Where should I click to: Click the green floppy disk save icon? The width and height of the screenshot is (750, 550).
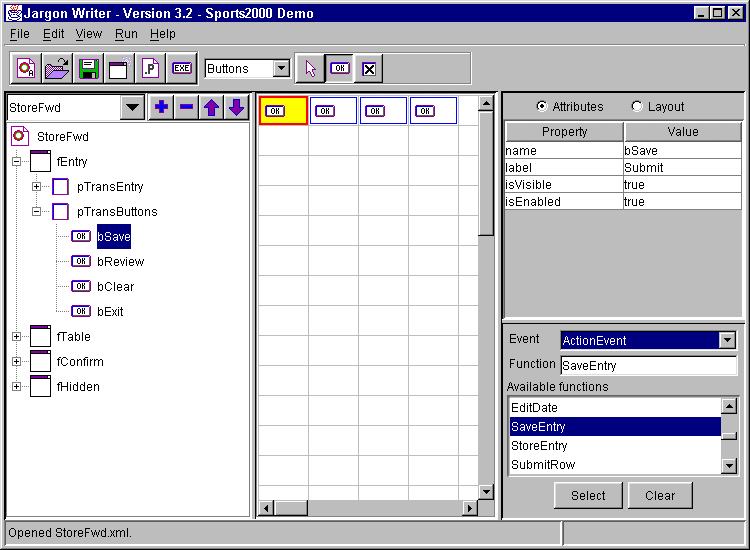click(88, 69)
